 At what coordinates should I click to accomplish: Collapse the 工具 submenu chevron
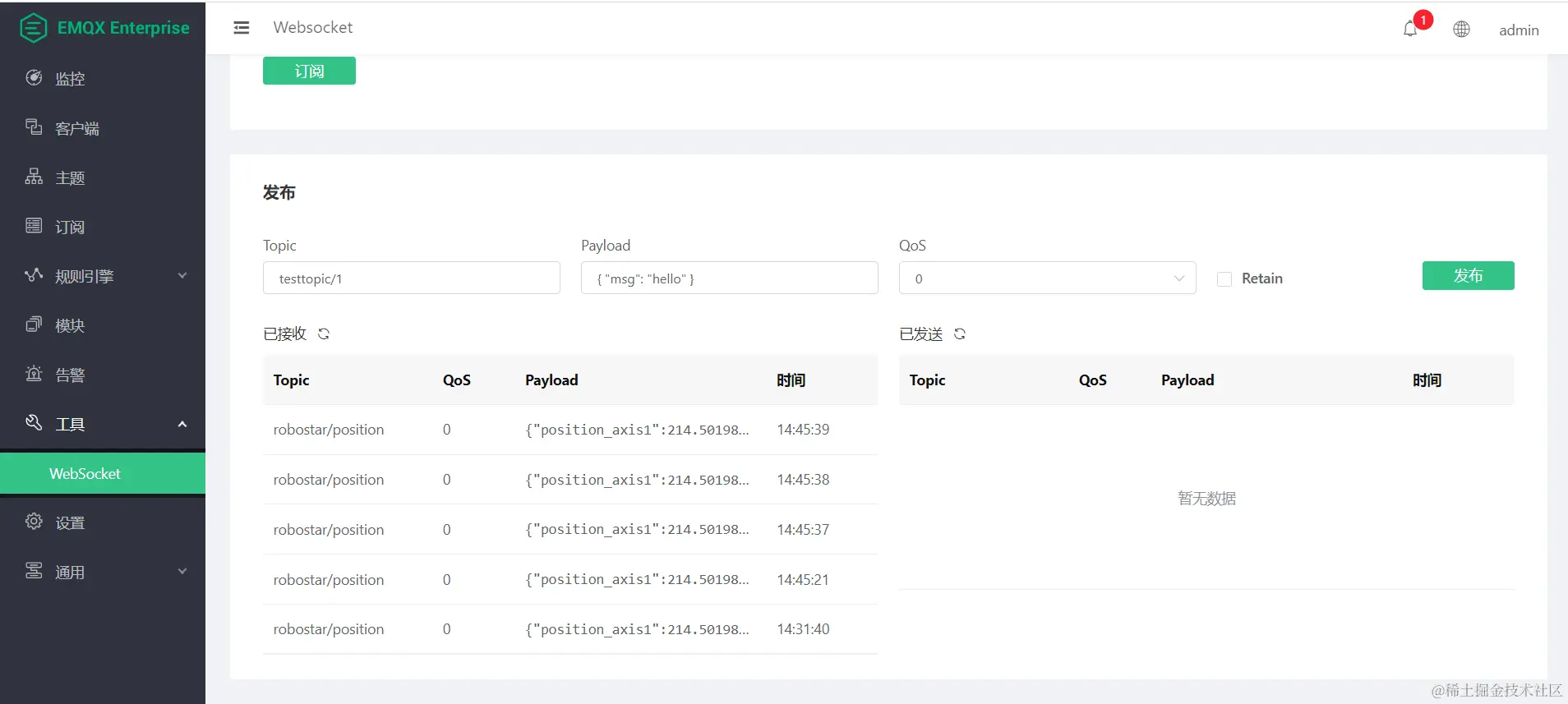click(x=182, y=424)
